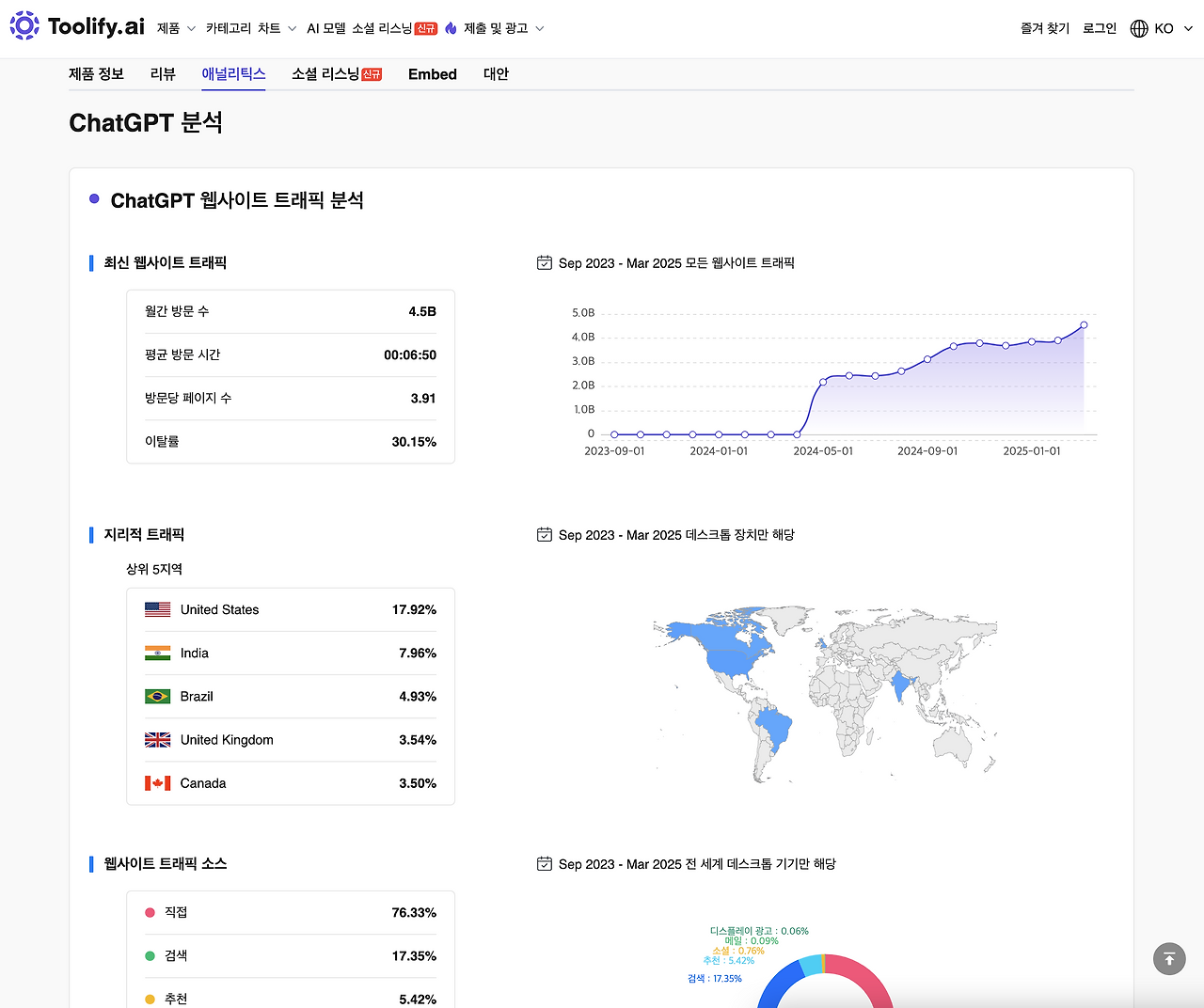Image resolution: width=1204 pixels, height=1008 pixels.
Task: Switch to the Embed tab
Action: point(432,73)
